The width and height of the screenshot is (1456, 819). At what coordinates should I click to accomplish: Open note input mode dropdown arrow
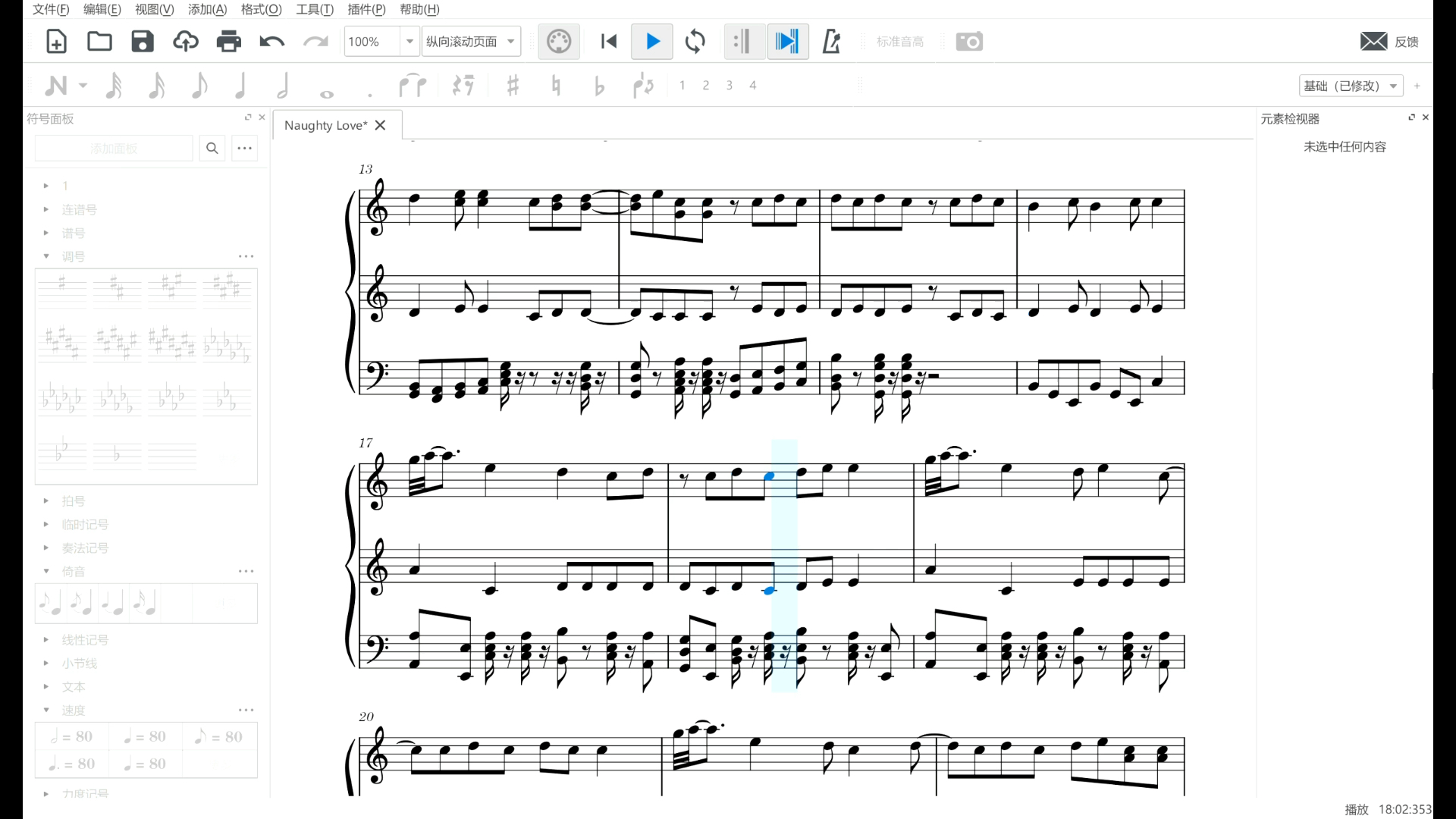(83, 86)
